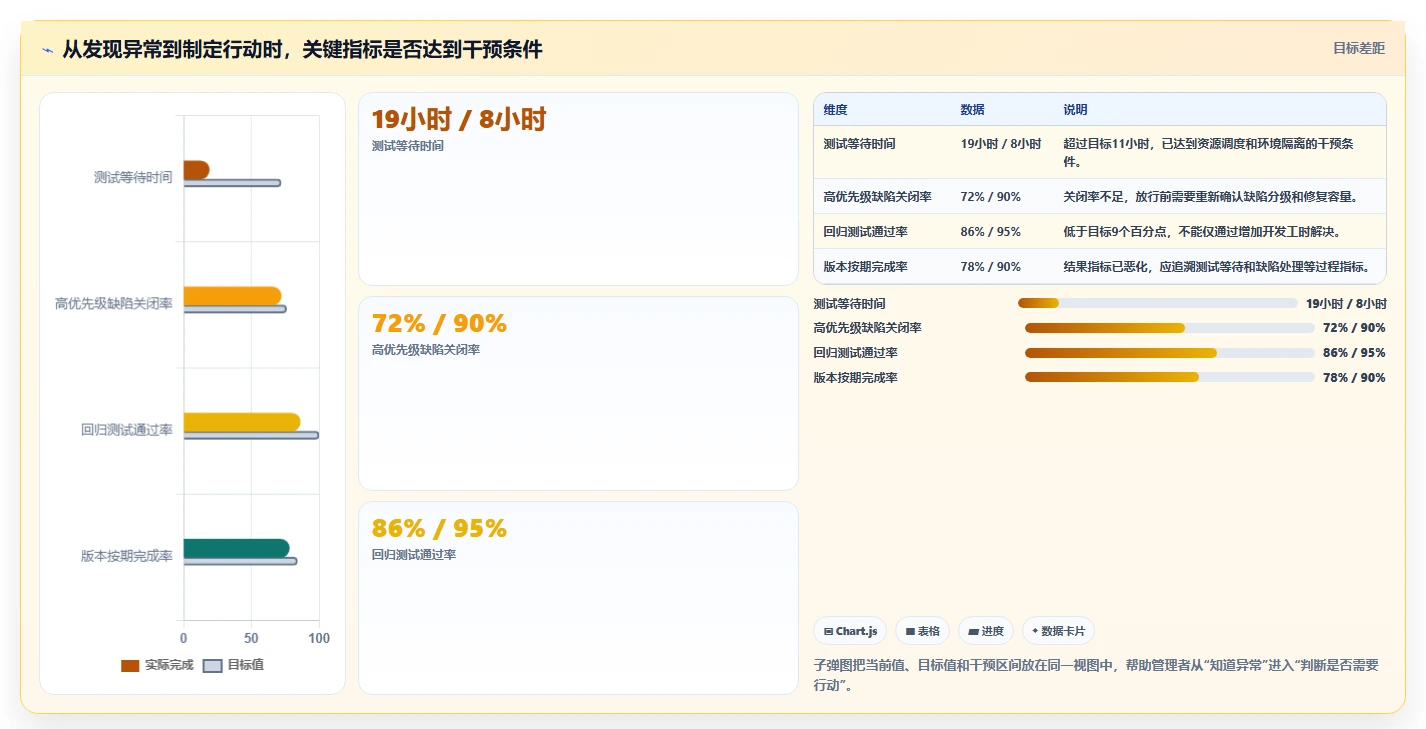Screen dimensions: 1426x729
Task: Click the 72% / 90% table cell
Action: (x=990, y=197)
